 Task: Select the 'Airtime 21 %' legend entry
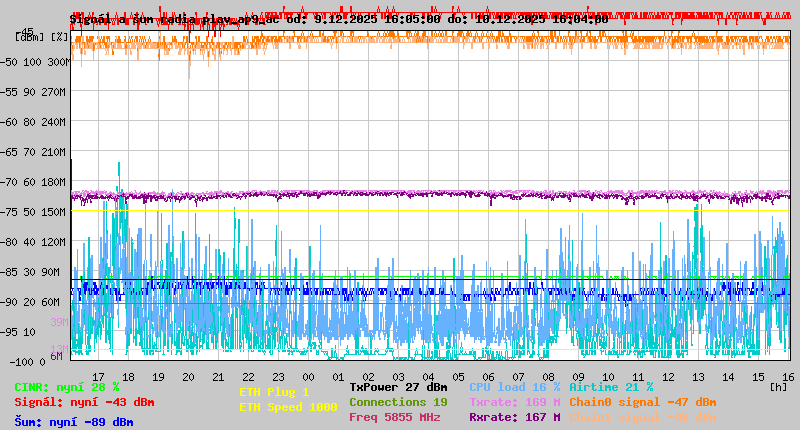pyautogui.click(x=611, y=387)
